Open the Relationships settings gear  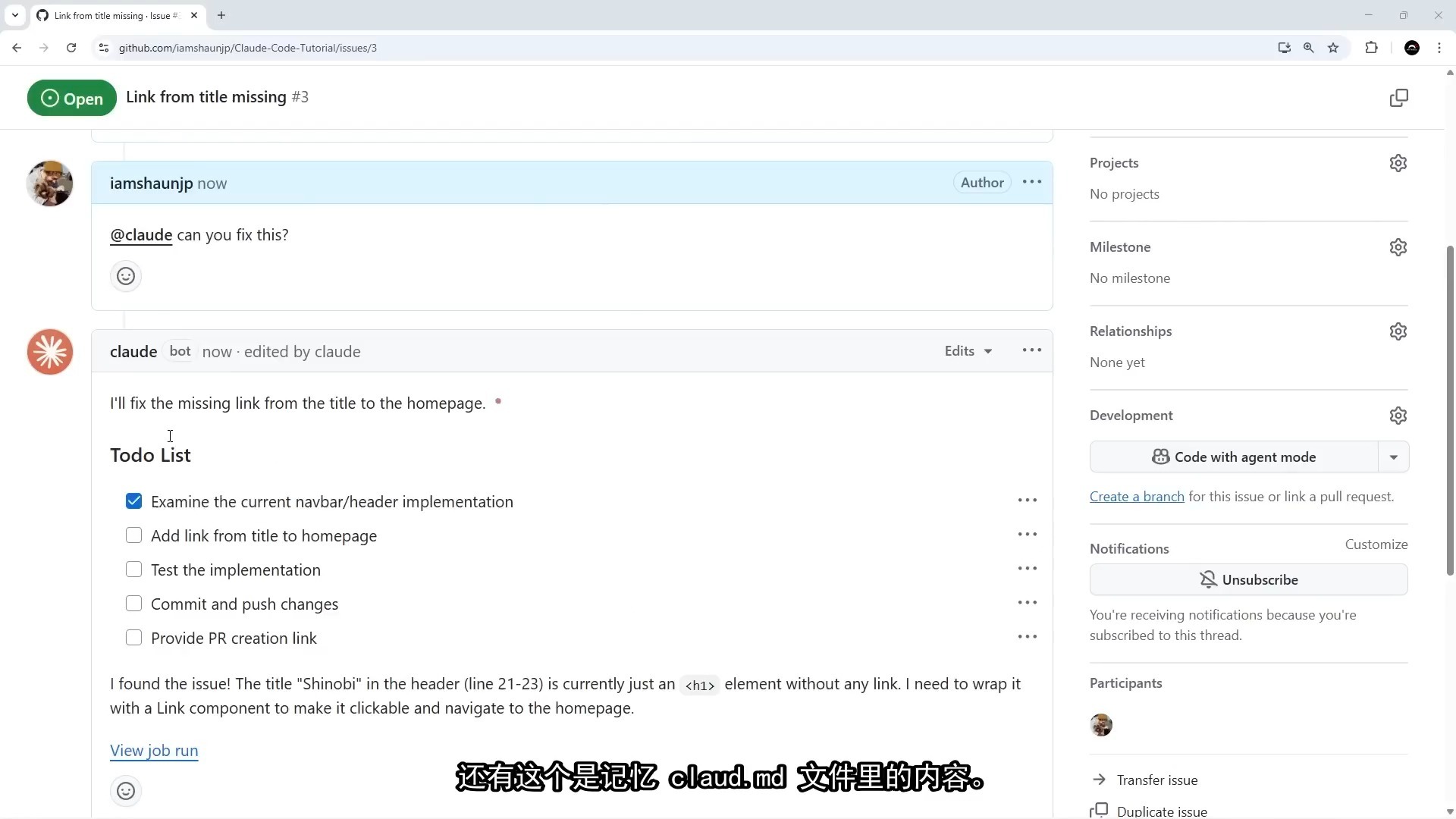(1398, 331)
